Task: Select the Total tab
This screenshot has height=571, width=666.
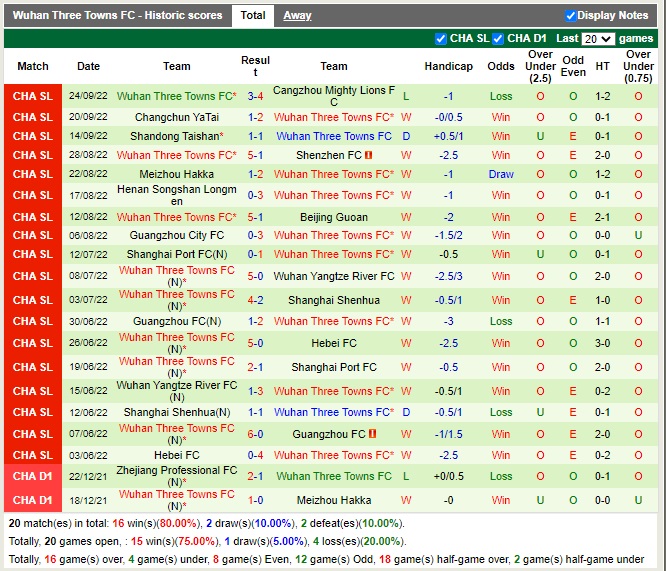Action: [253, 15]
